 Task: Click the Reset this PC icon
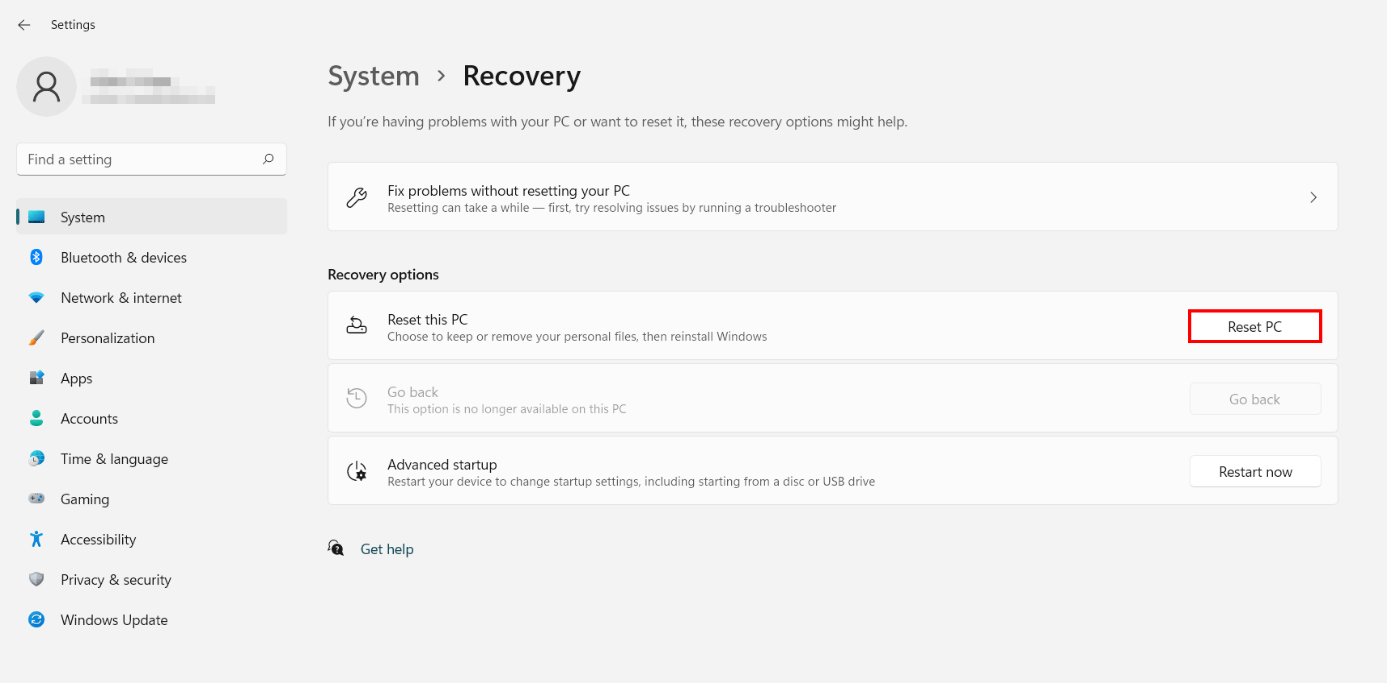tap(357, 326)
